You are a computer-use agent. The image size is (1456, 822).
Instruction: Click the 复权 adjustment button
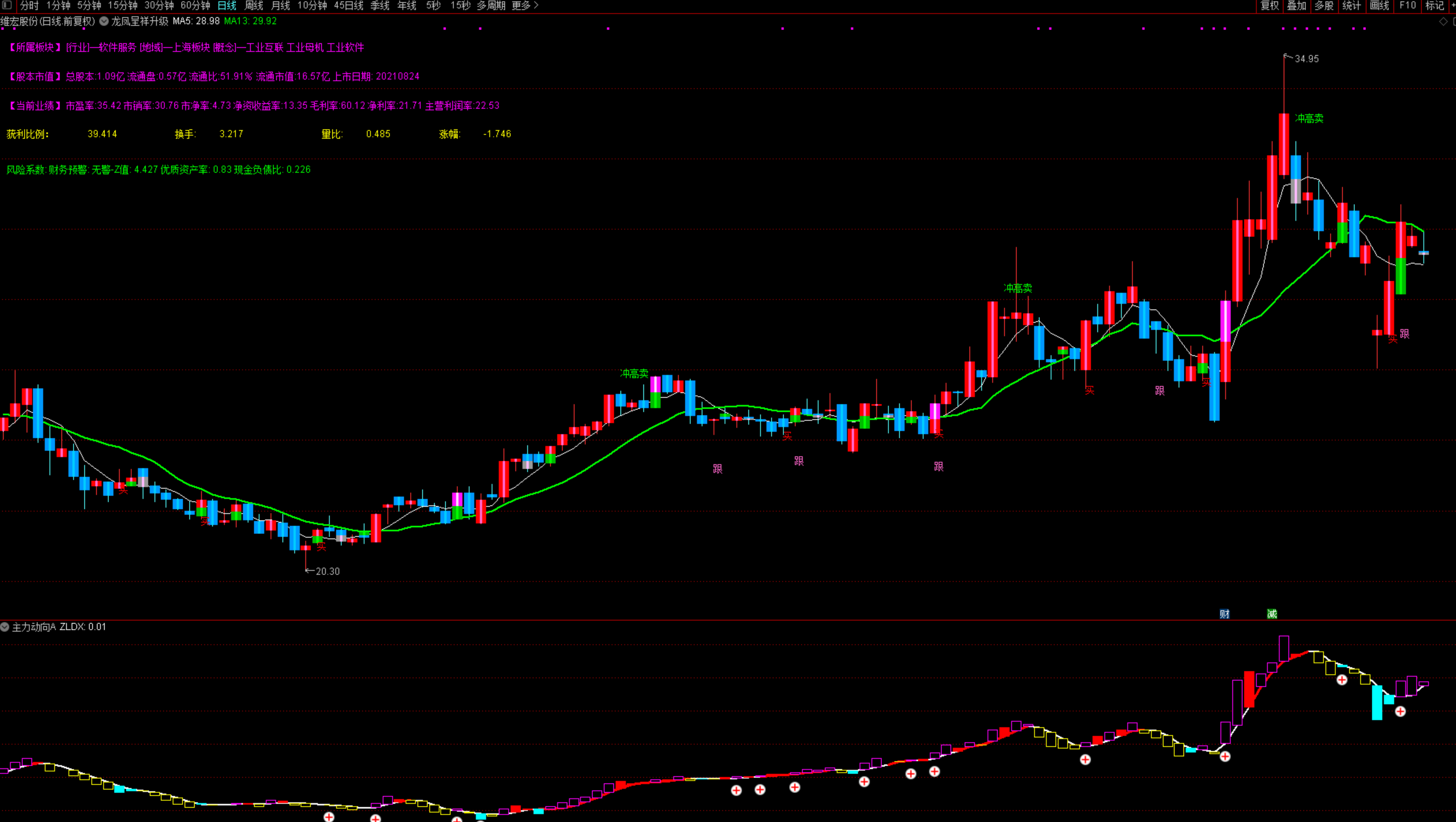click(1270, 5)
